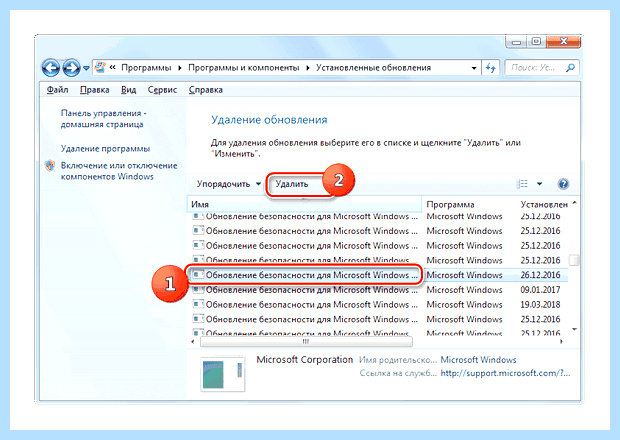
Task: Click the Программы и компоненты breadcrumb
Action: coord(244,68)
